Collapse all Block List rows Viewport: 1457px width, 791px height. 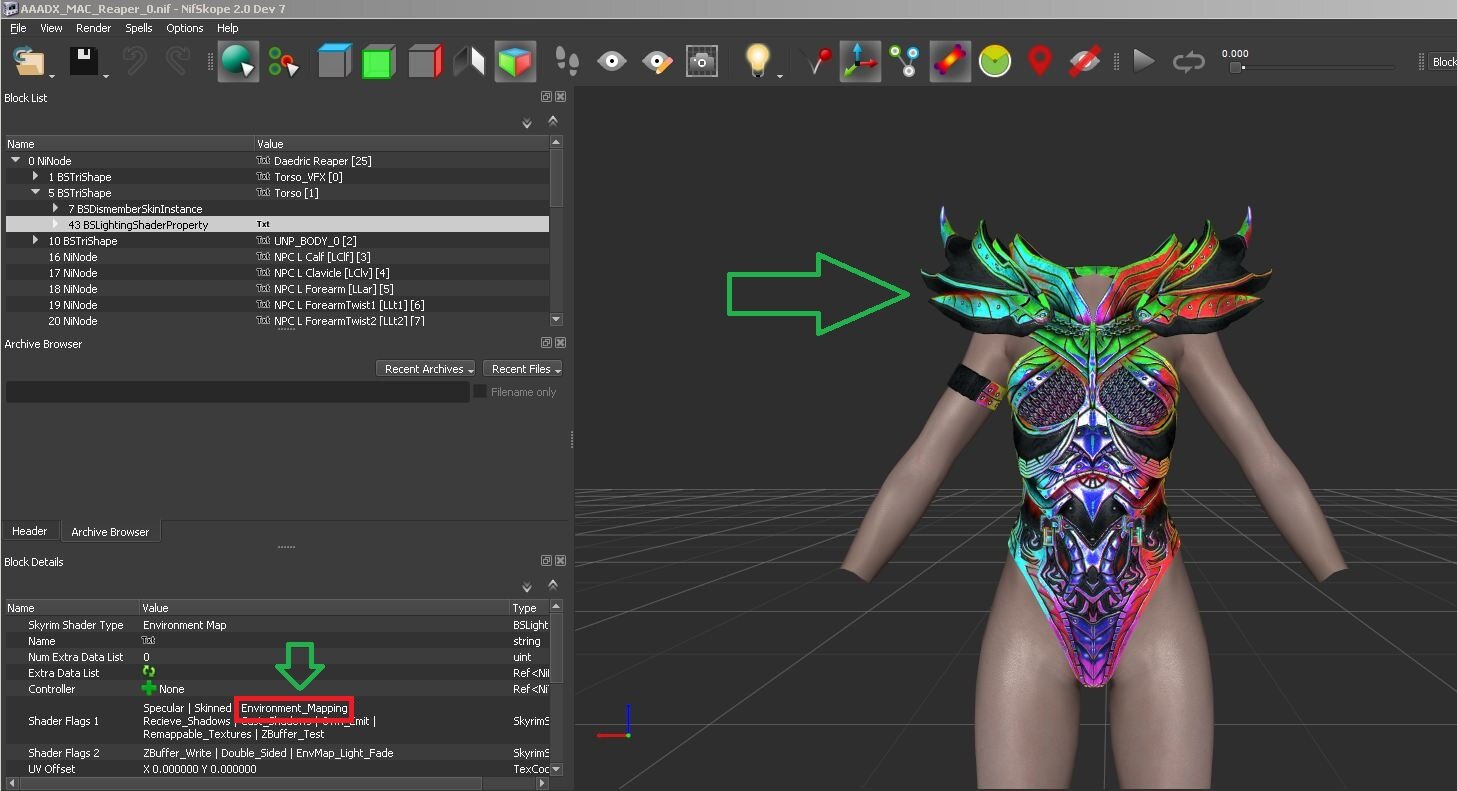pos(552,122)
